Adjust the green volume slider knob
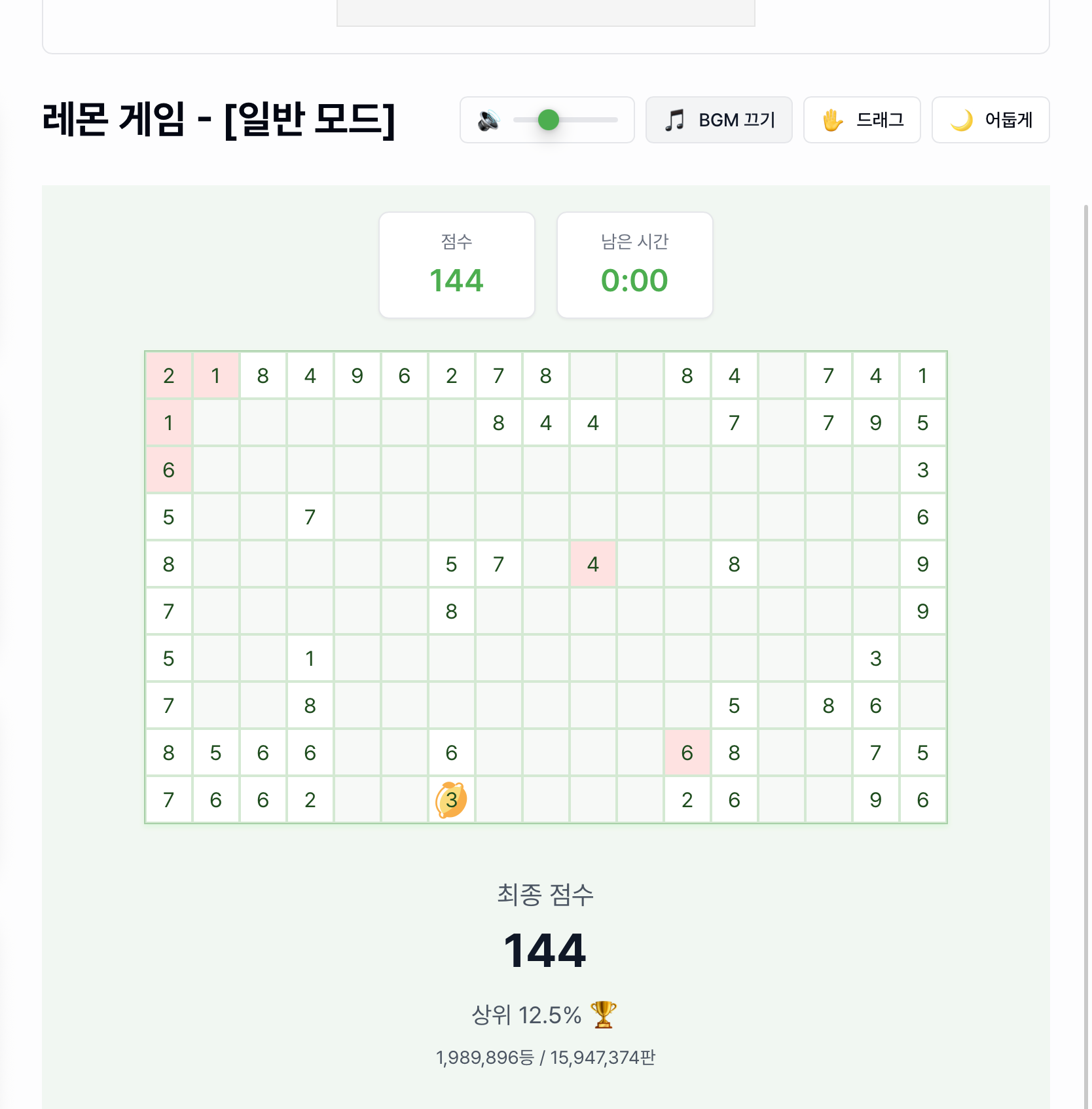 click(x=549, y=120)
